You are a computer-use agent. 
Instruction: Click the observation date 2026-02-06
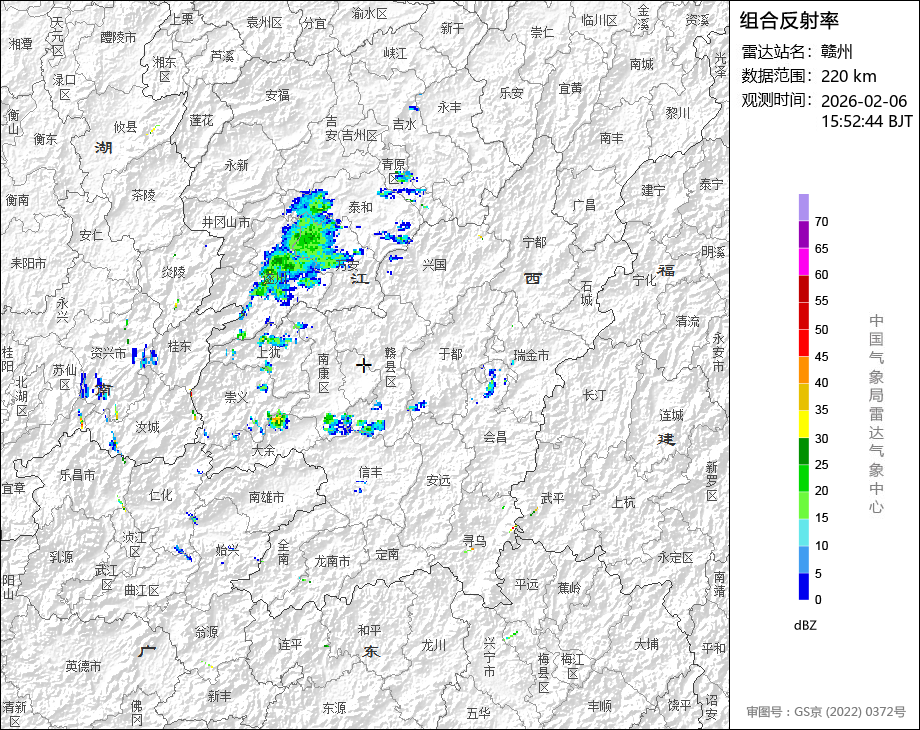pos(864,101)
